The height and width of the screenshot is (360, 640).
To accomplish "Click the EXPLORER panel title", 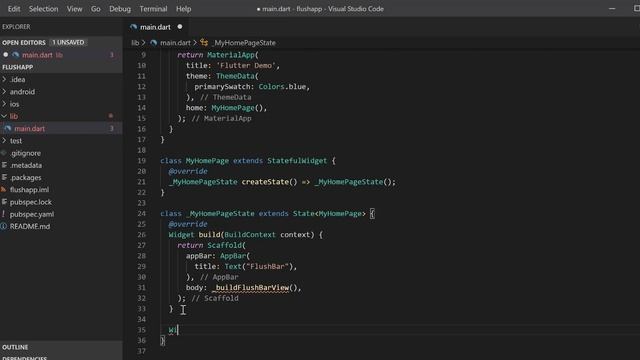I will click(x=16, y=27).
